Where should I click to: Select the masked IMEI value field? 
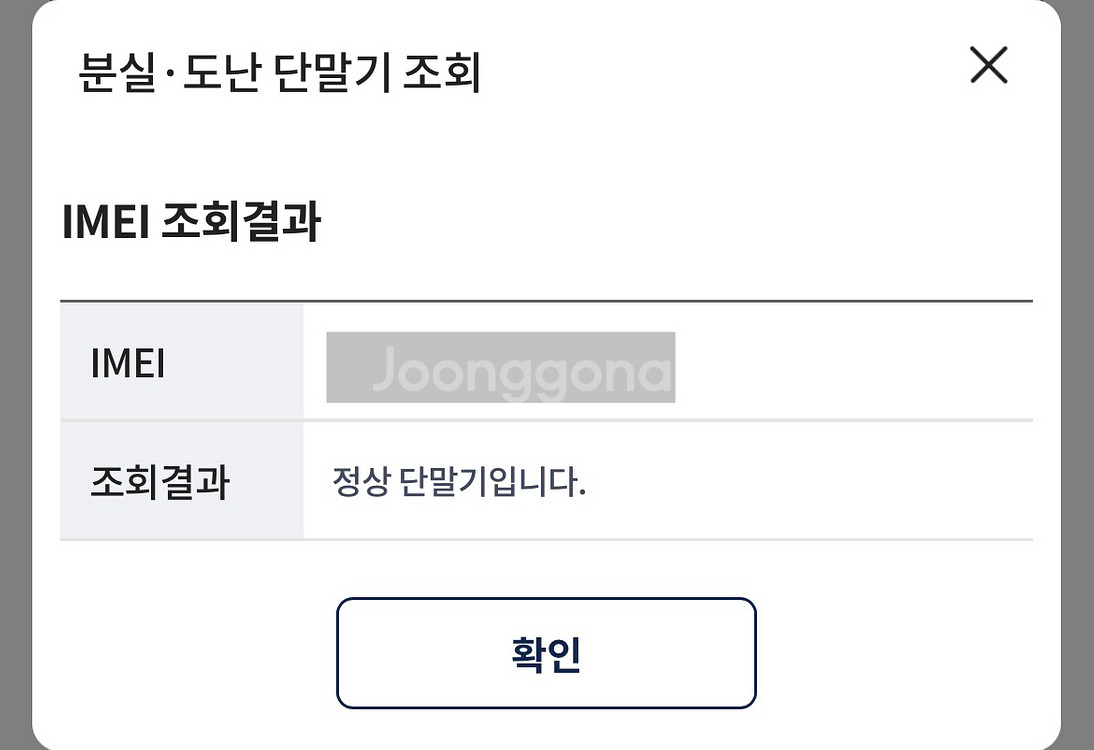(x=500, y=367)
